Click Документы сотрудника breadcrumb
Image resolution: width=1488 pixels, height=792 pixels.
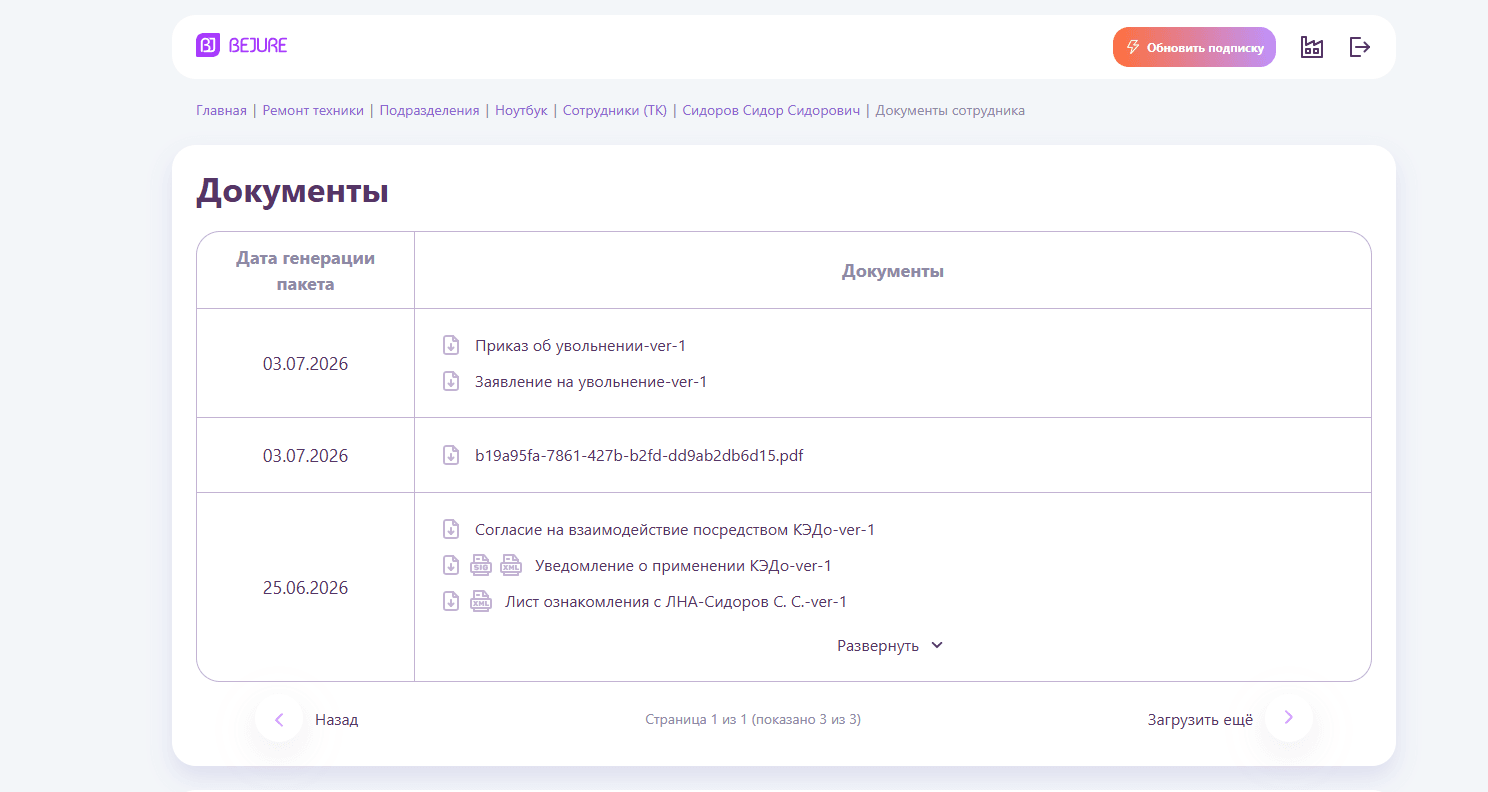950,110
